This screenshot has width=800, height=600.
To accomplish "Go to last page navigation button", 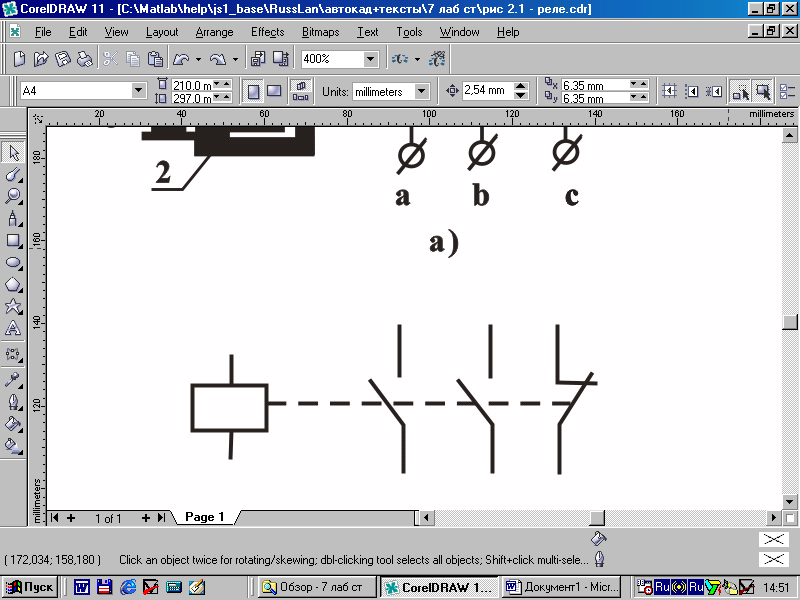I will (162, 518).
